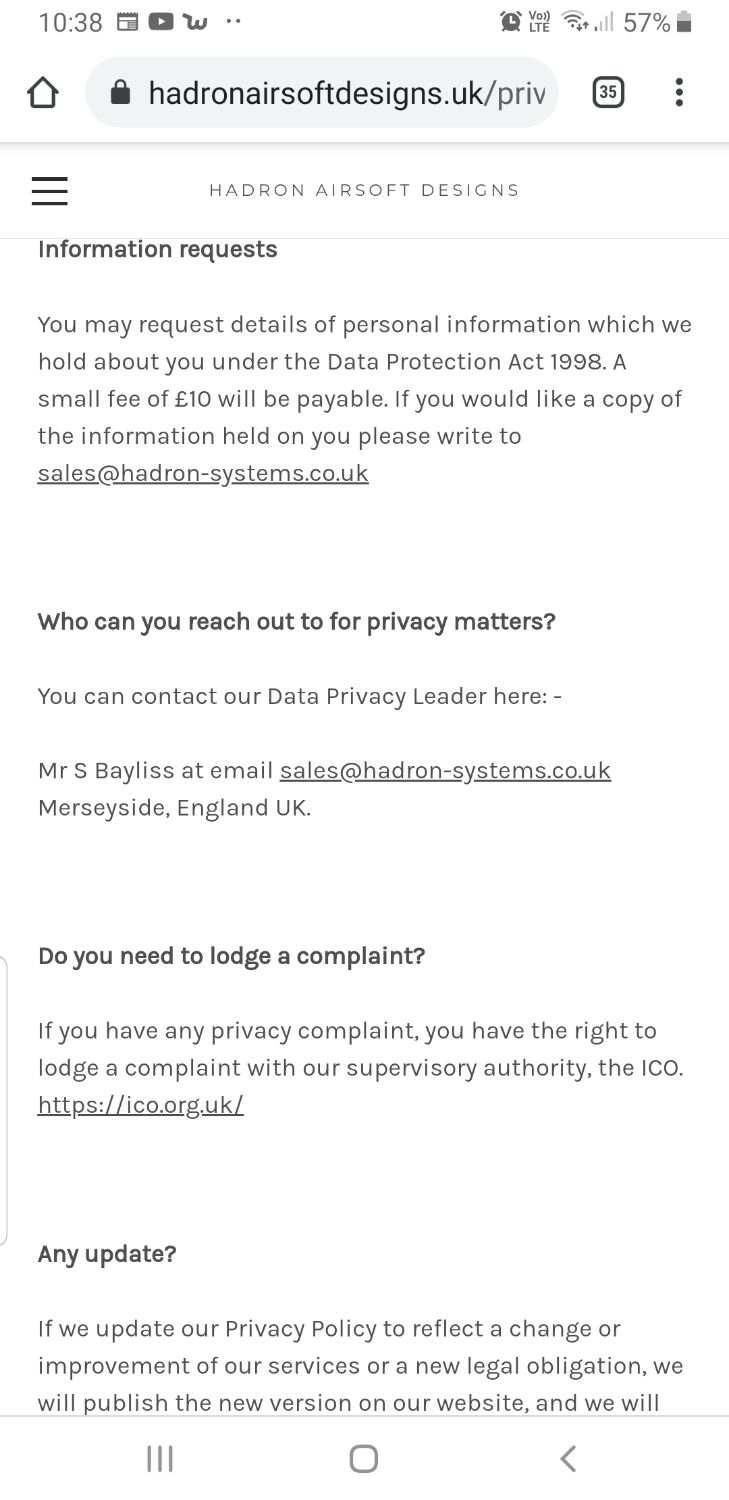Tap the hadronairsoftdesigns.uk address bar

[x=345, y=93]
